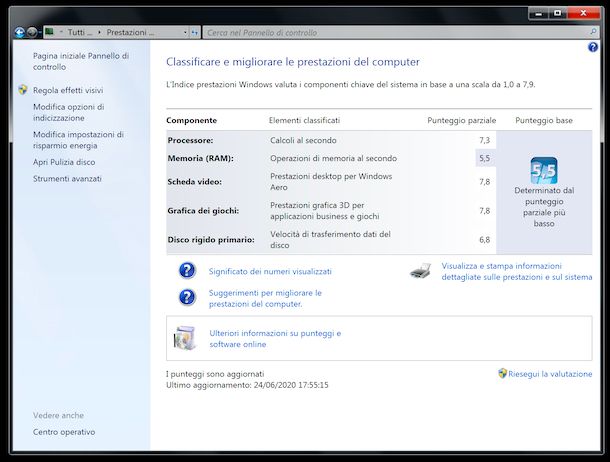
Task: Click the printer icon
Action: pos(422,271)
